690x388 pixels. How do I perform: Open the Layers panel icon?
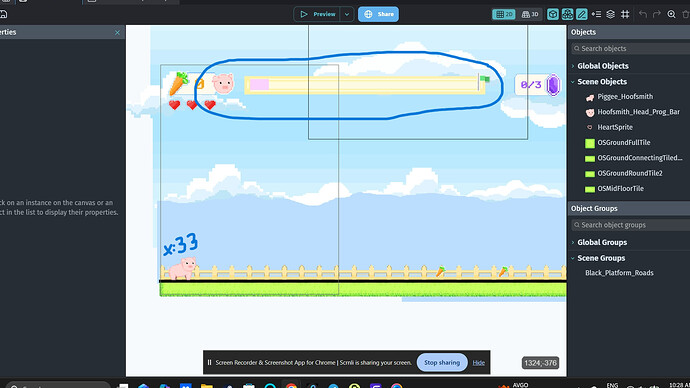tap(610, 14)
